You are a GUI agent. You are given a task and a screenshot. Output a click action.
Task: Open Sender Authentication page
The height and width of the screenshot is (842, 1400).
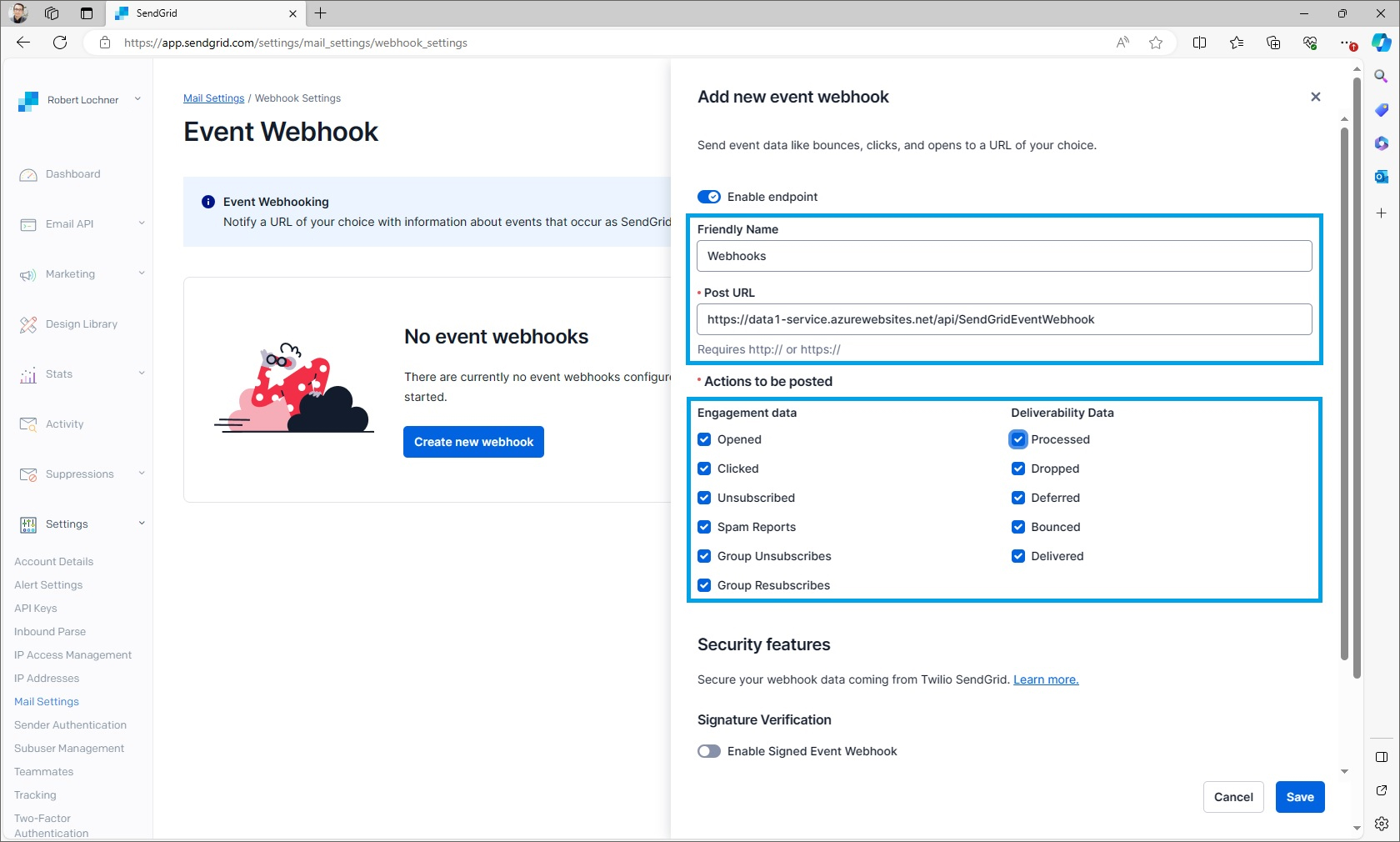70,725
